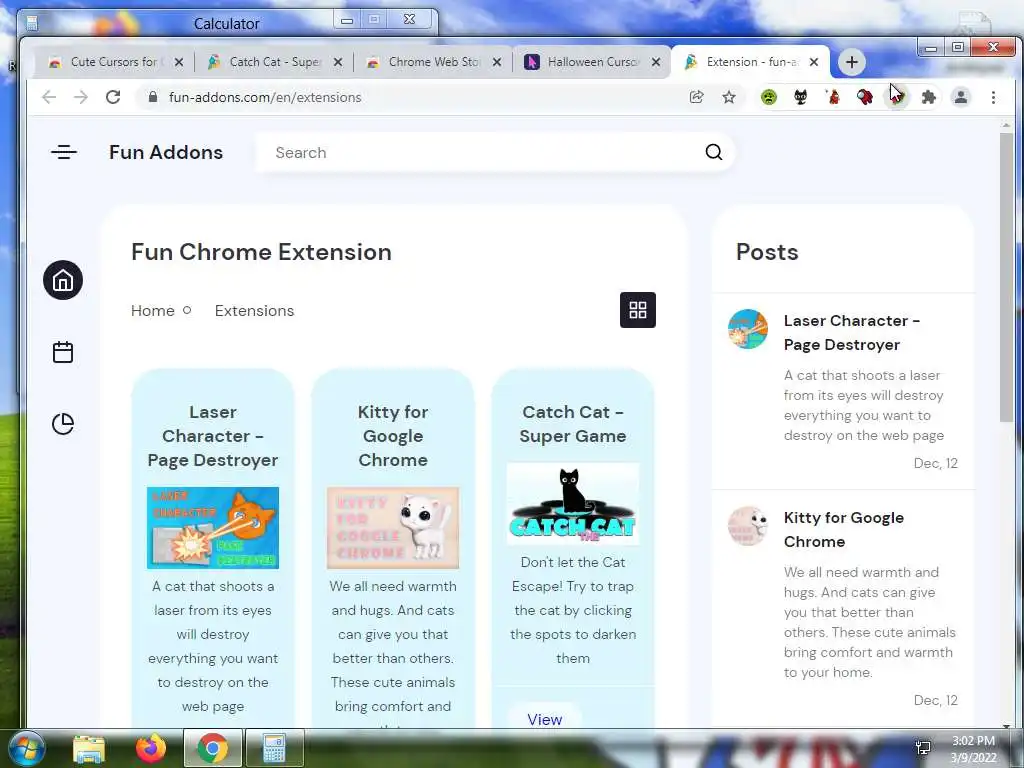Click the Laser Character card thumbnail
Image resolution: width=1024 pixels, height=768 pixels.
pos(213,528)
